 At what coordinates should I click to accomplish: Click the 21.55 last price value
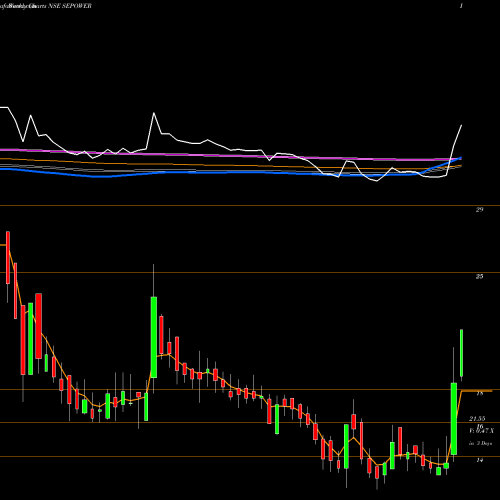pyautogui.click(x=477, y=419)
